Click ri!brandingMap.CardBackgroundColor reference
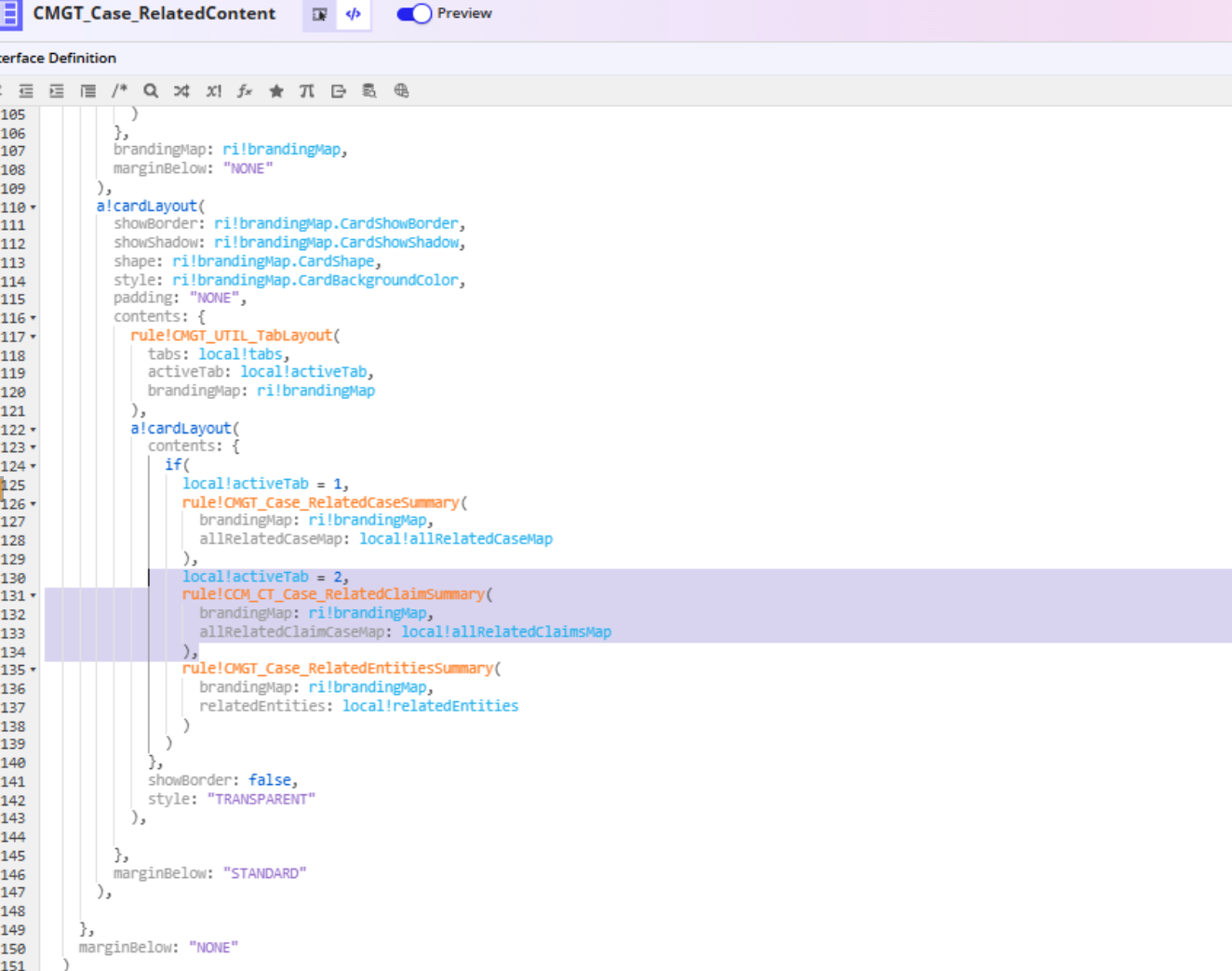Viewport: 1232px width, 971px height. tap(315, 280)
